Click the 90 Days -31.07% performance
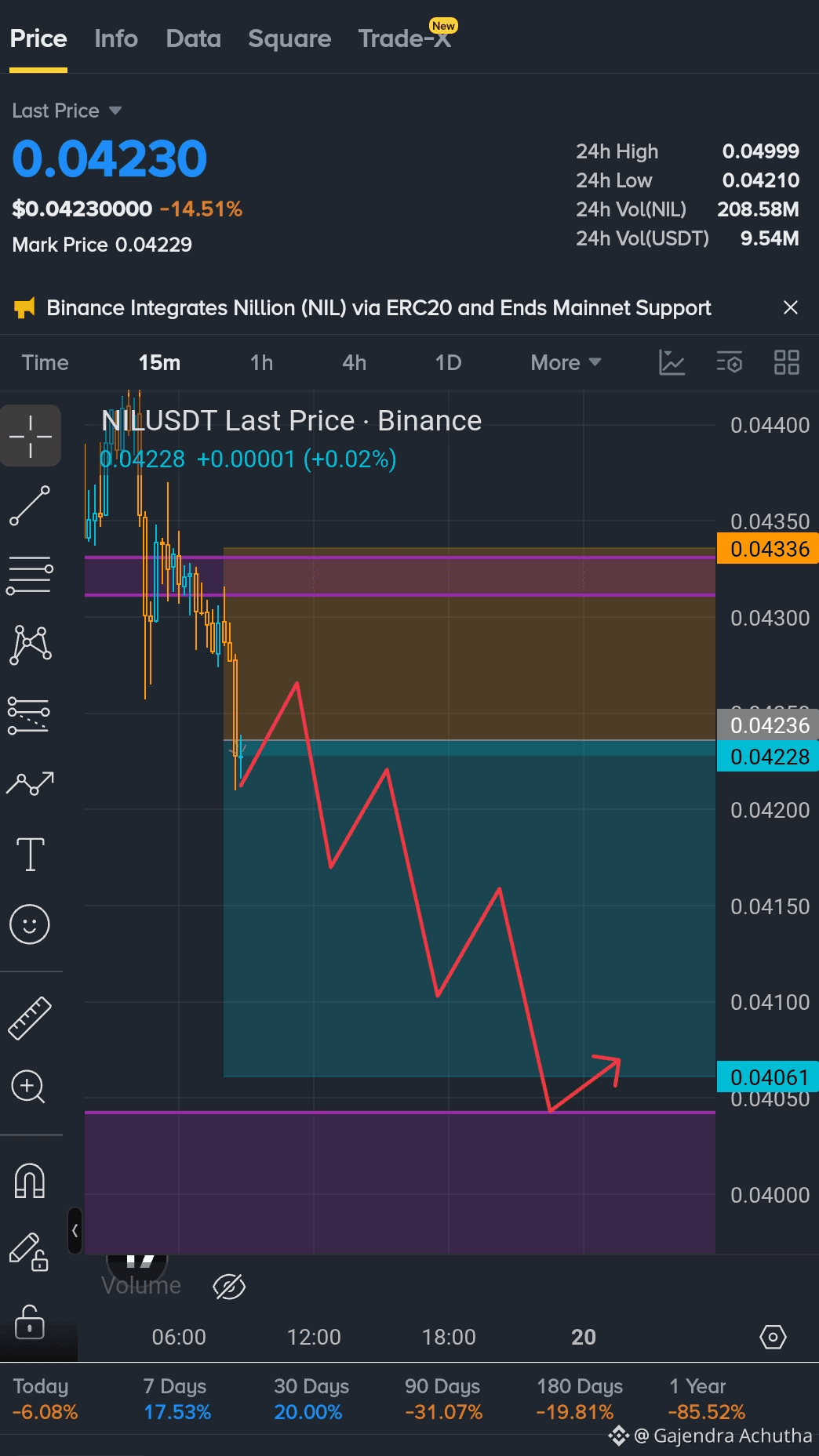This screenshot has width=819, height=1456. tap(443, 1400)
